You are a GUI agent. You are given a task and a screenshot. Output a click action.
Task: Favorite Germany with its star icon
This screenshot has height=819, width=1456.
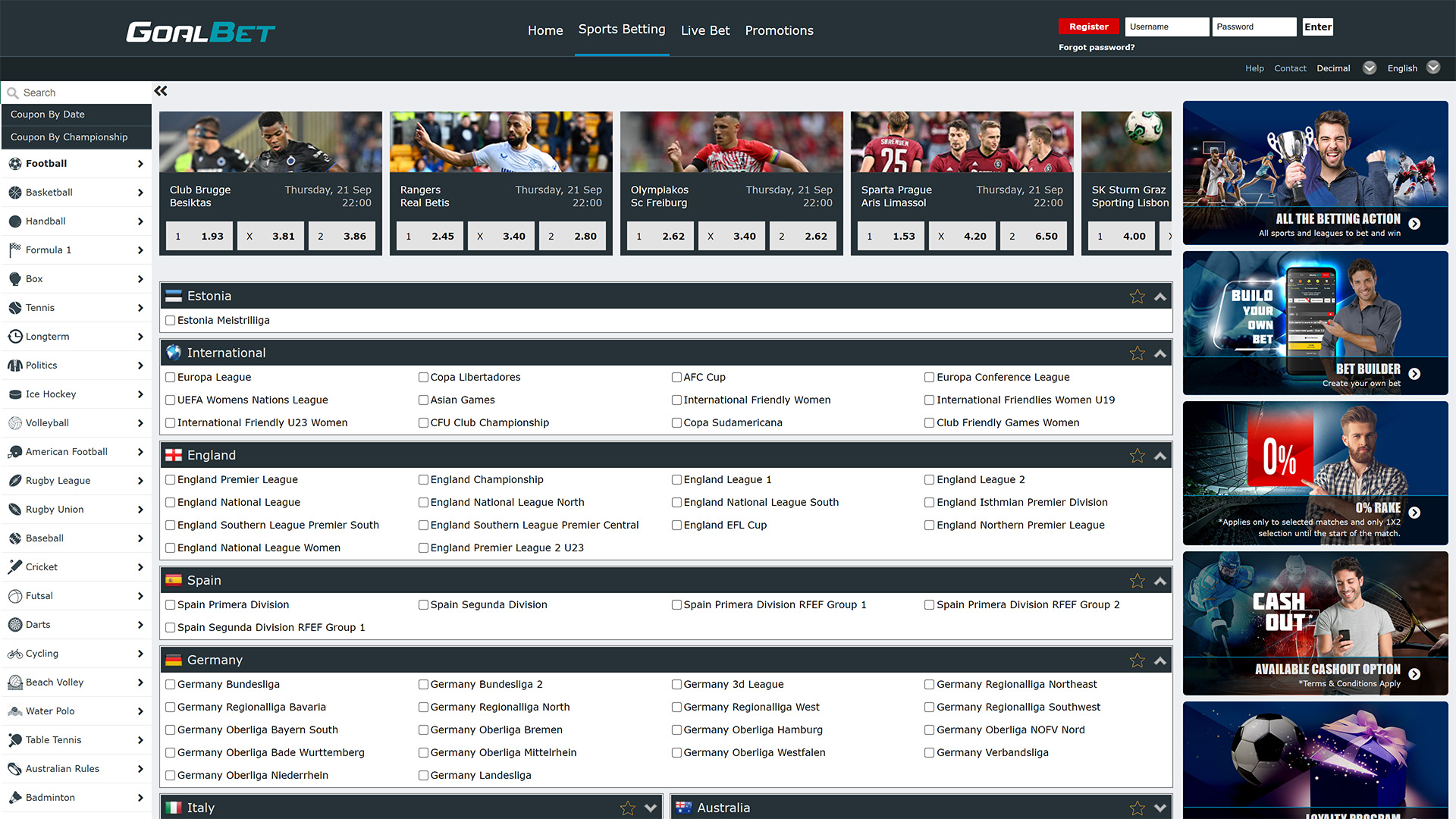(1137, 661)
